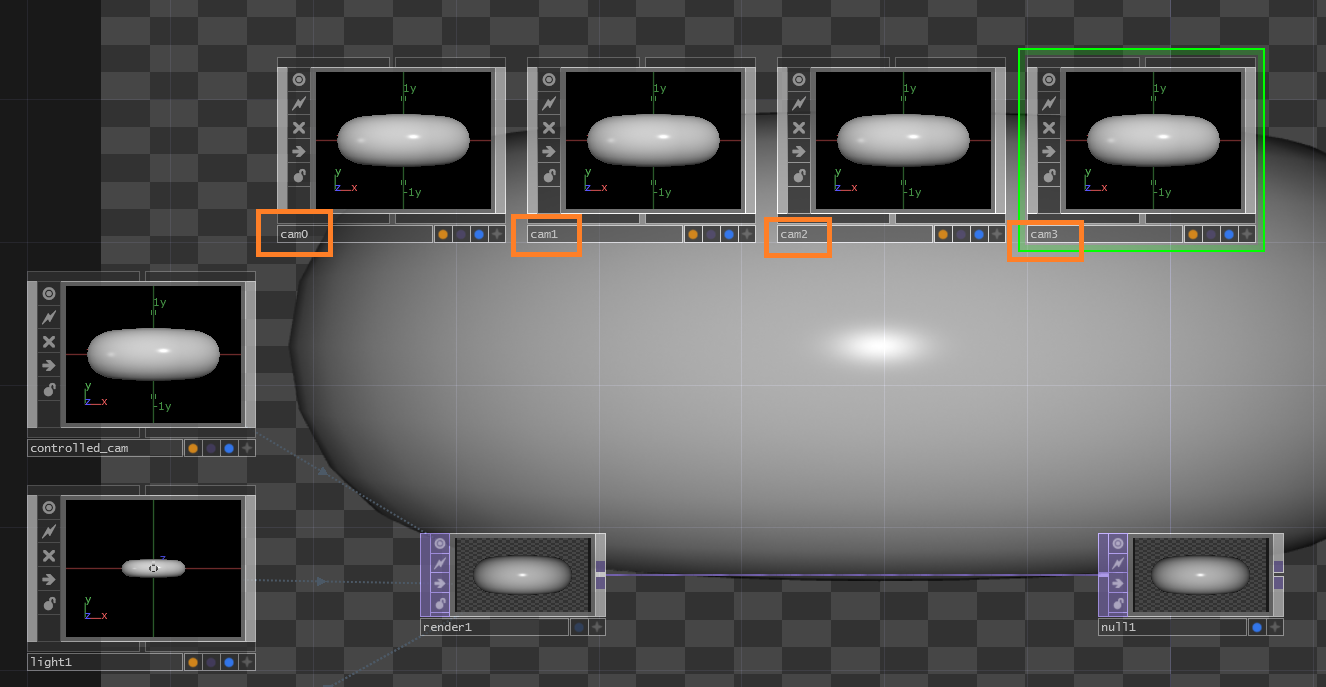Click the viewer active circle on light1
This screenshot has height=687, width=1326.
tap(48, 508)
